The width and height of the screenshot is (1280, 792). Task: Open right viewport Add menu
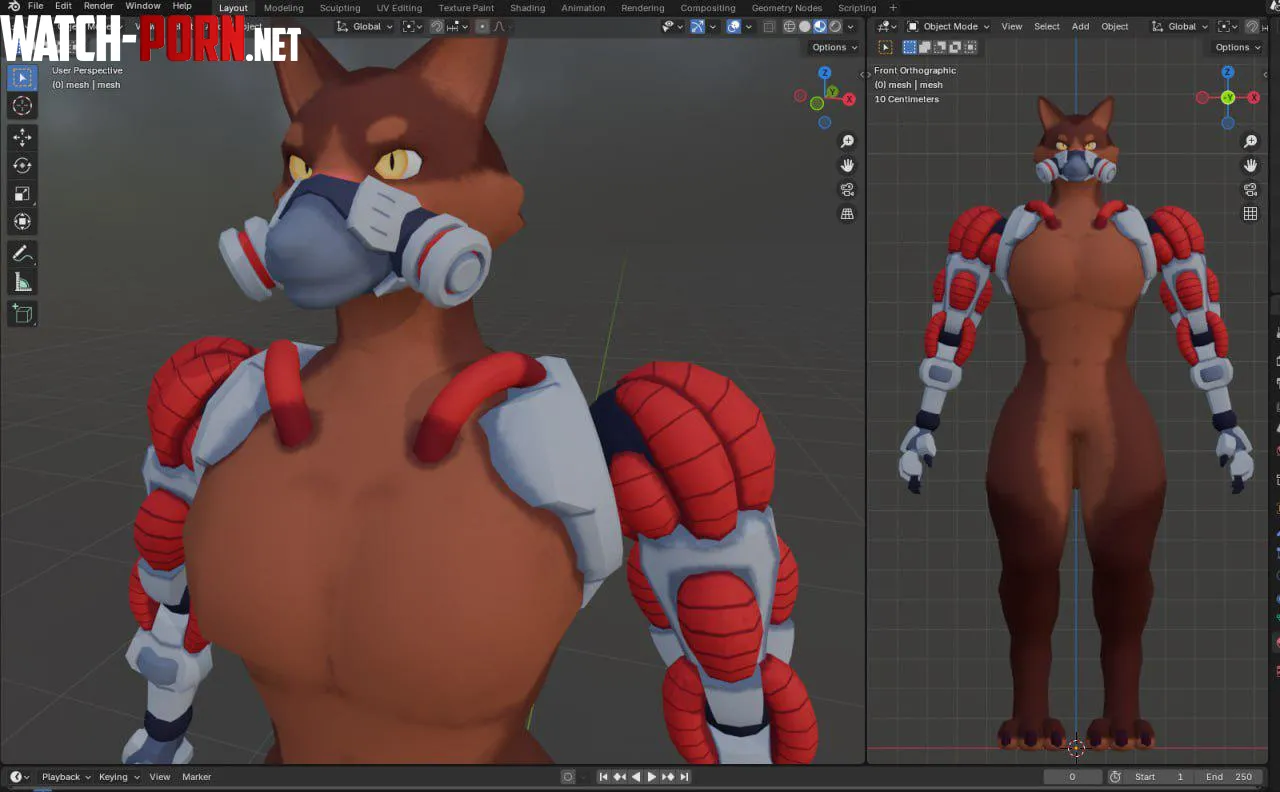click(1081, 27)
